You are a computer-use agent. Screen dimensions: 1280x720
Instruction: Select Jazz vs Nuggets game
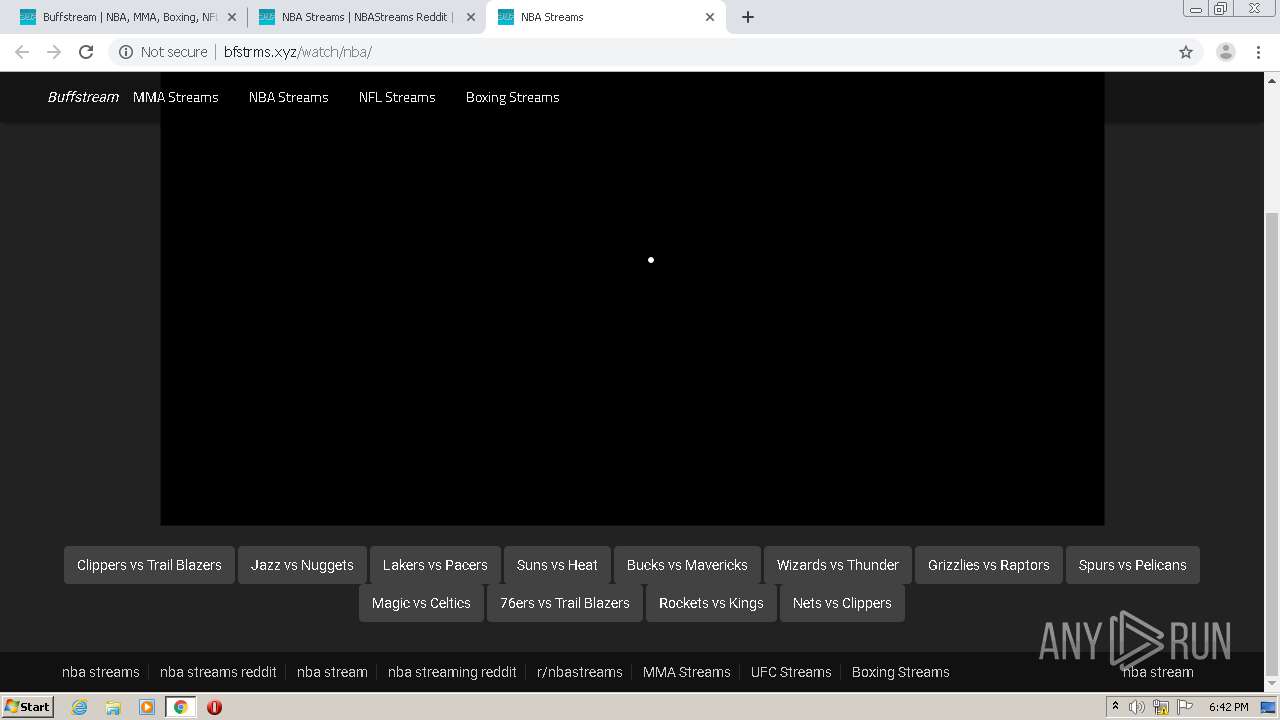pos(302,565)
